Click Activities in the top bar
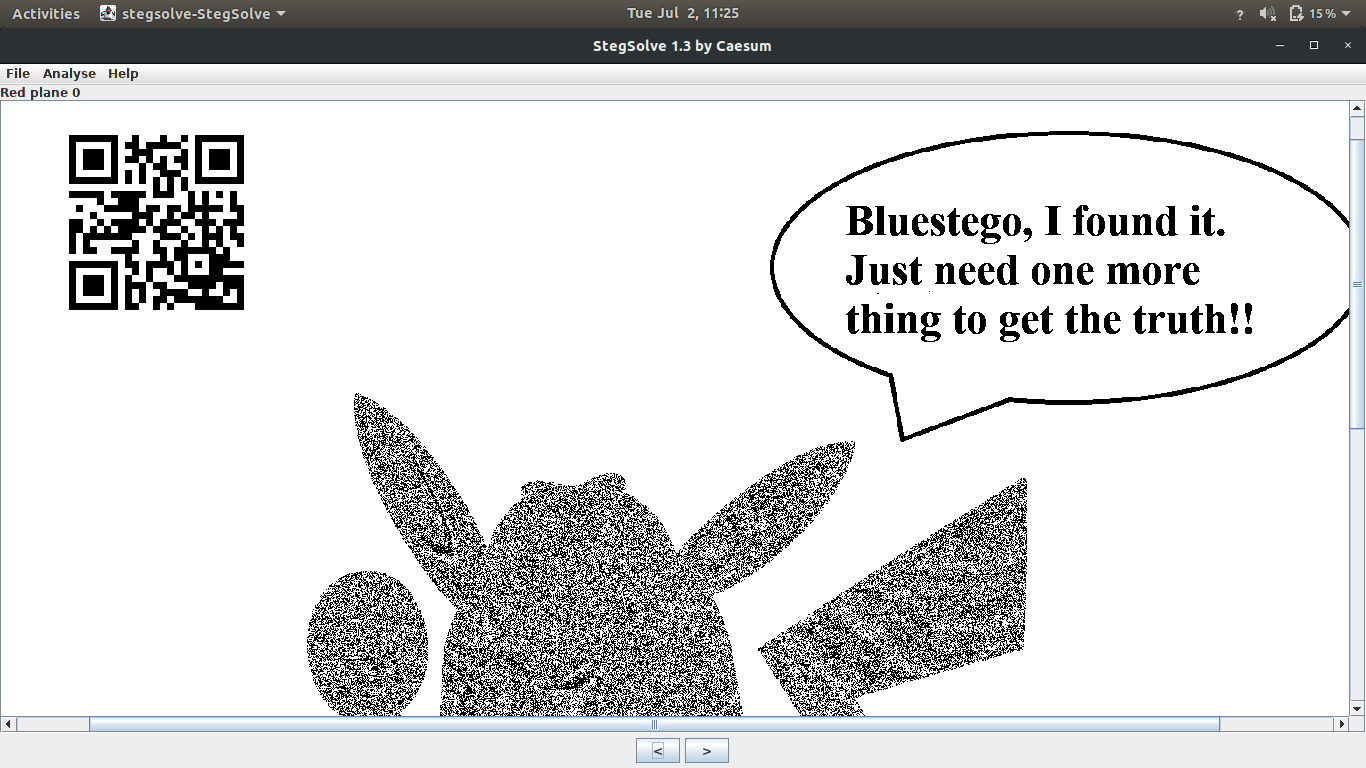This screenshot has height=768, width=1366. pyautogui.click(x=46, y=14)
